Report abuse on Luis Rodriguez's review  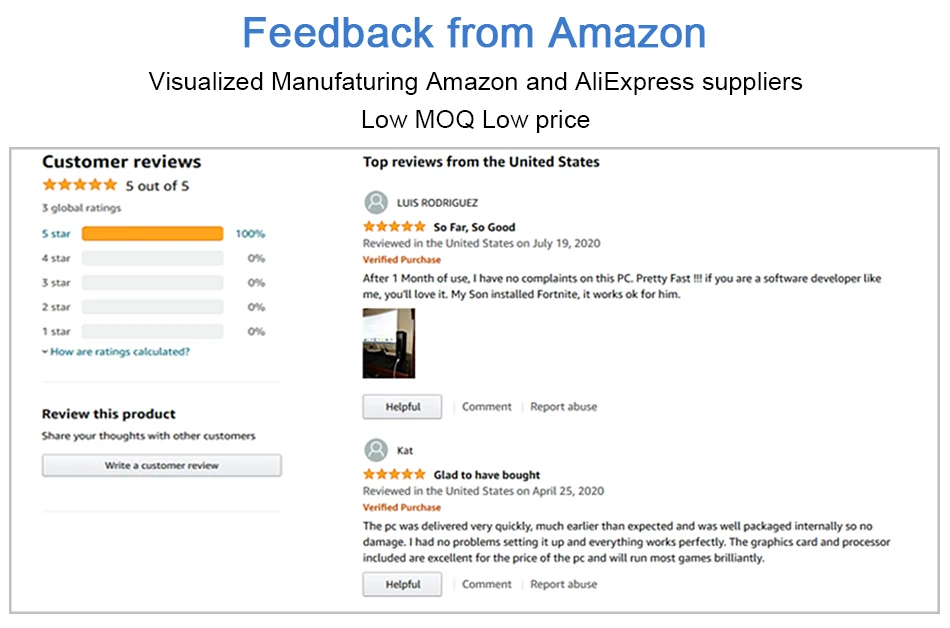564,407
